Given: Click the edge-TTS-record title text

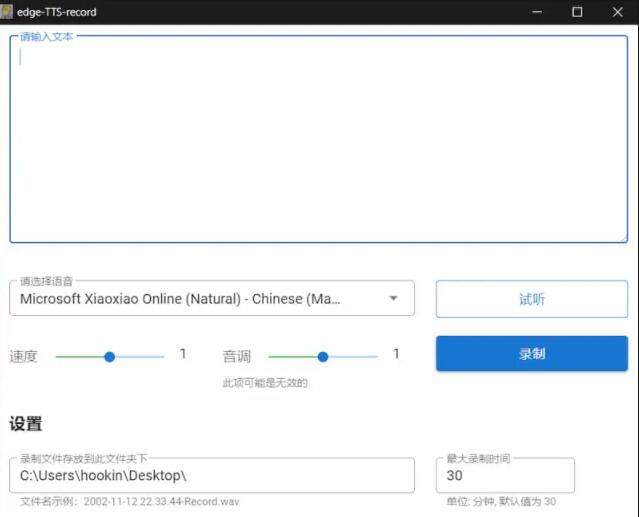Looking at the screenshot, I should click(x=57, y=12).
